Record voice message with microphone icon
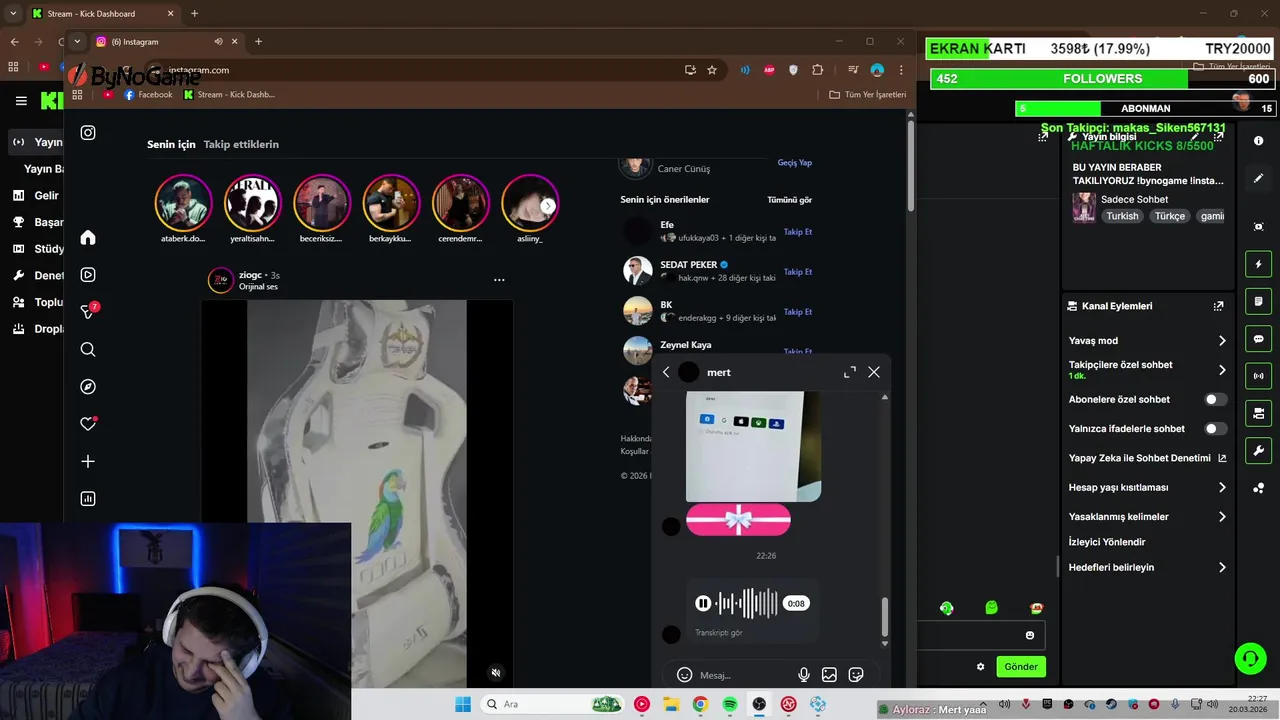This screenshot has height=720, width=1280. pos(804,675)
